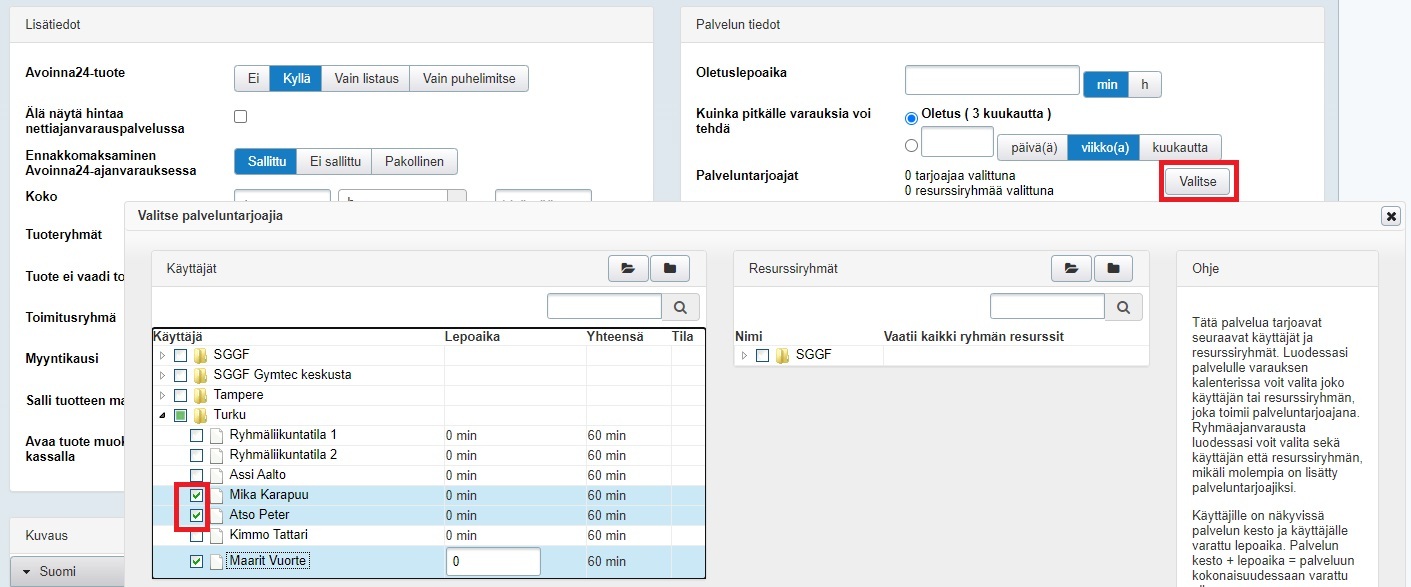The width and height of the screenshot is (1411, 587).
Task: Click the closed-folder icon in Käyttäjät panel
Action: click(670, 268)
